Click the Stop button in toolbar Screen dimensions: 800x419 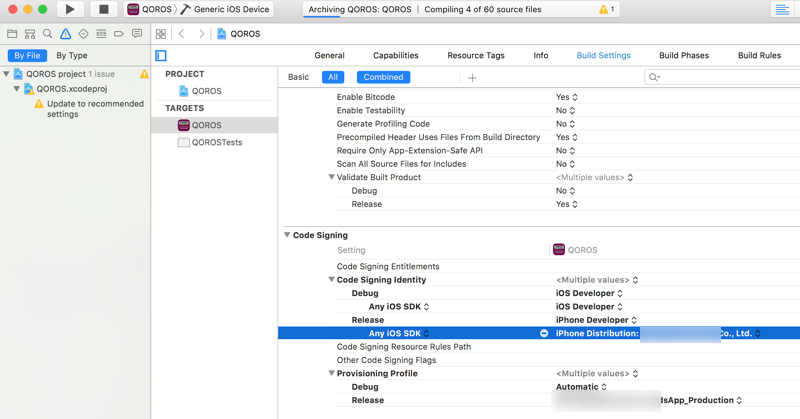(103, 10)
